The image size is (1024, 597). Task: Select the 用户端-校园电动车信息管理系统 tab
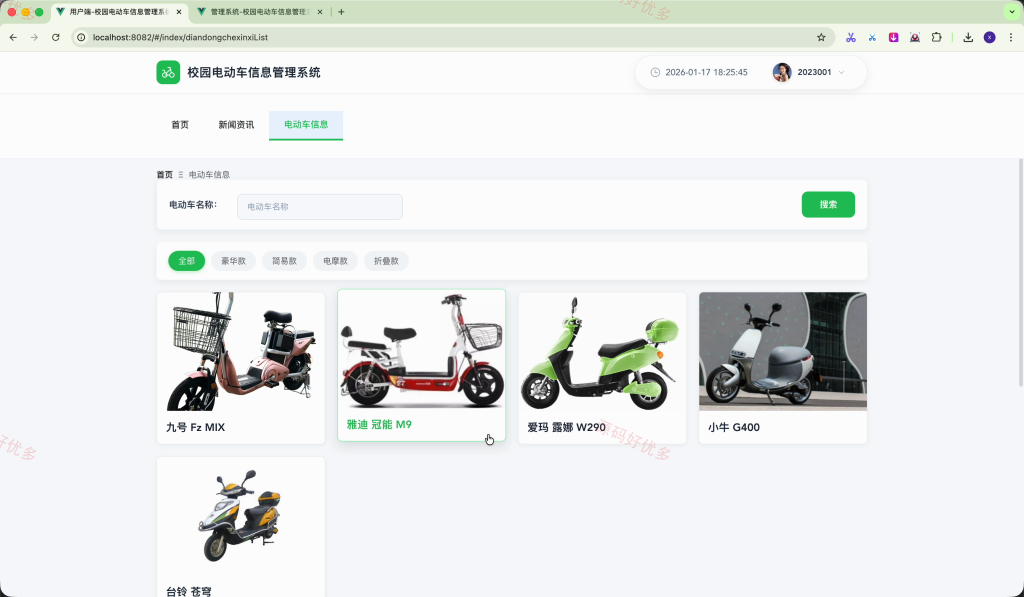coord(119,12)
